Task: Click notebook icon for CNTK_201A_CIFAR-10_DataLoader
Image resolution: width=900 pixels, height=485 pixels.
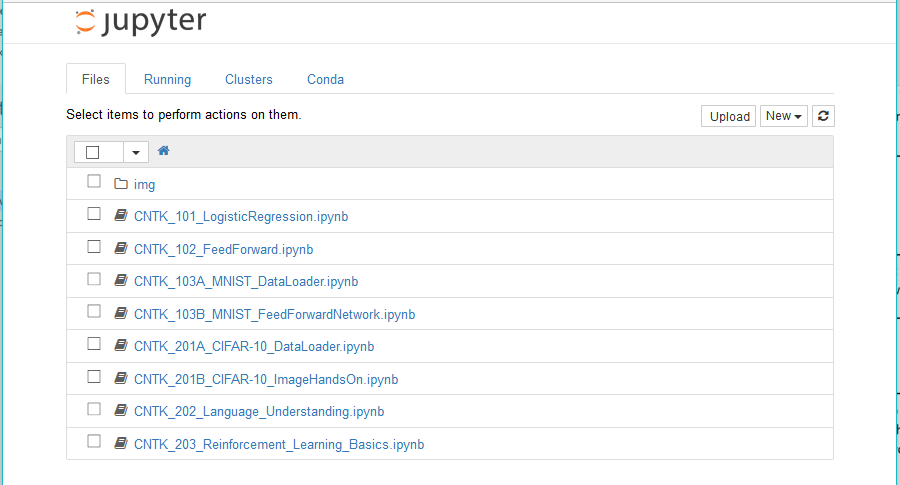Action: tap(121, 346)
